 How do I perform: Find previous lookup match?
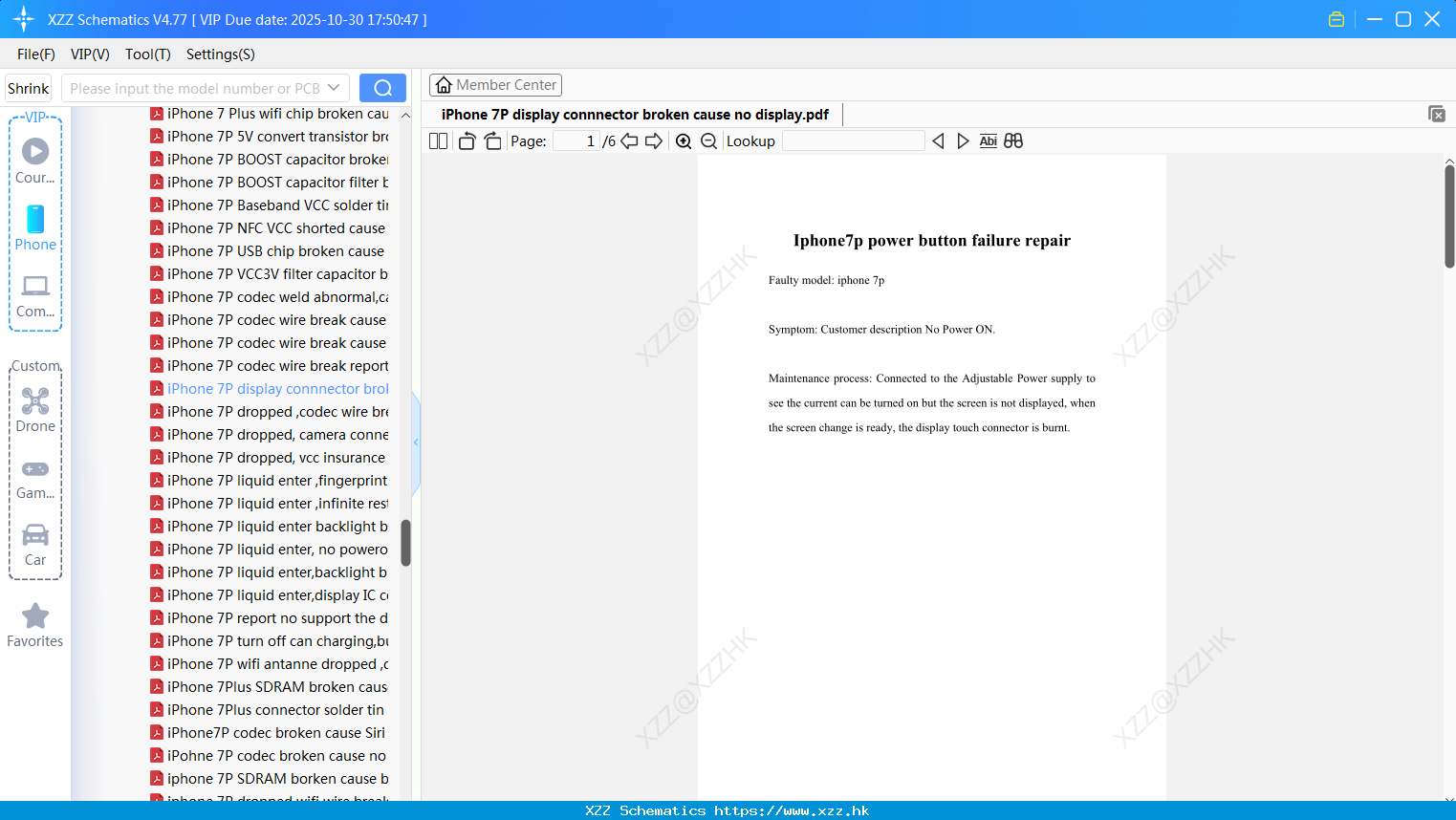point(938,140)
